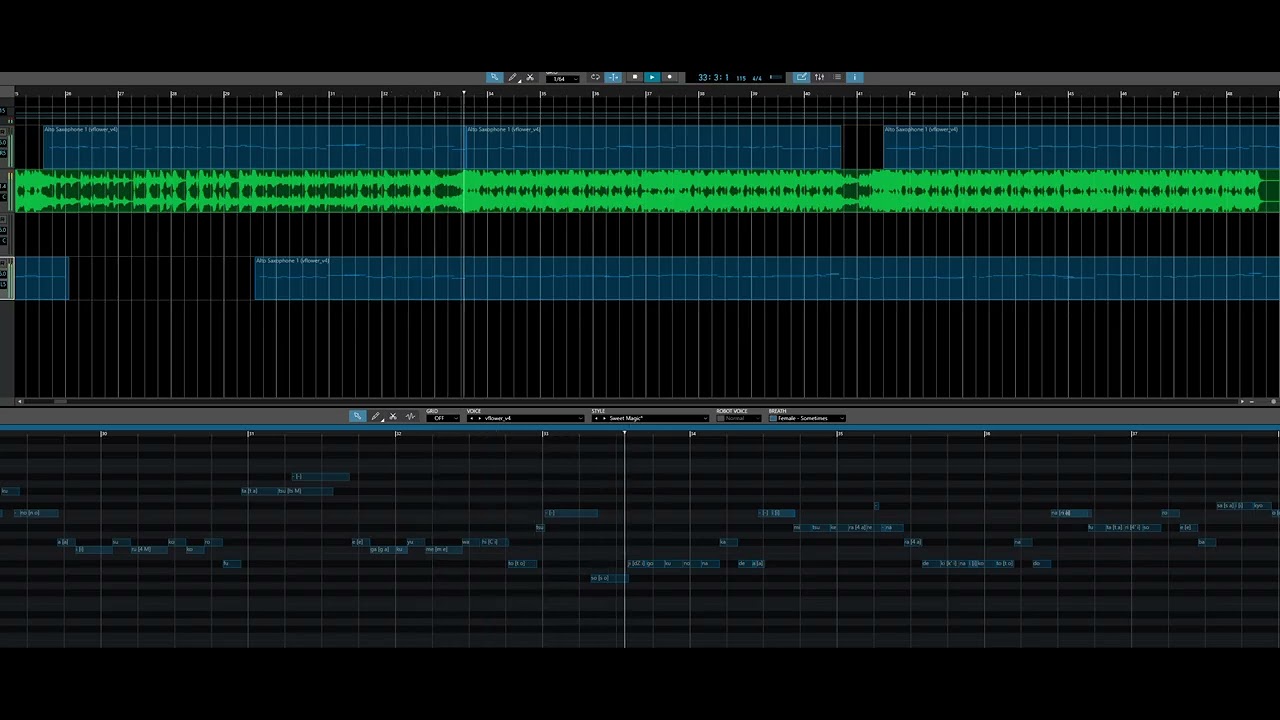Toggle the ROBOT VOICE checkbox
The height and width of the screenshot is (720, 1280).
click(720, 418)
